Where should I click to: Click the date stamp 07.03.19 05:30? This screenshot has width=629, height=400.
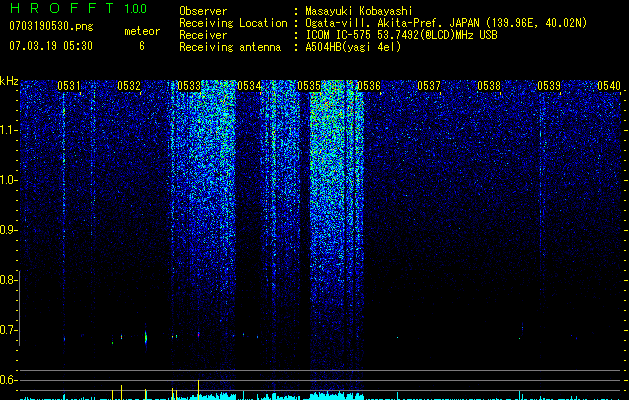[x=51, y=46]
